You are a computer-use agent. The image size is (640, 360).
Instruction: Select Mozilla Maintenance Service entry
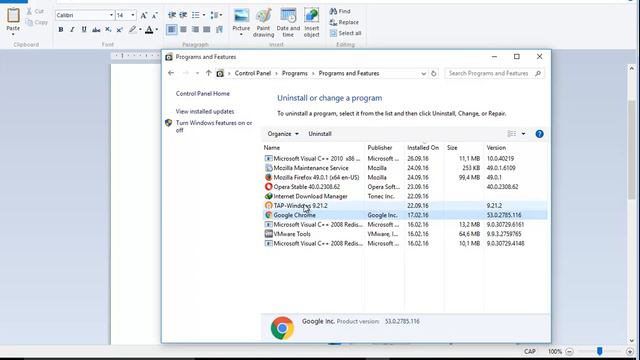(404, 168)
